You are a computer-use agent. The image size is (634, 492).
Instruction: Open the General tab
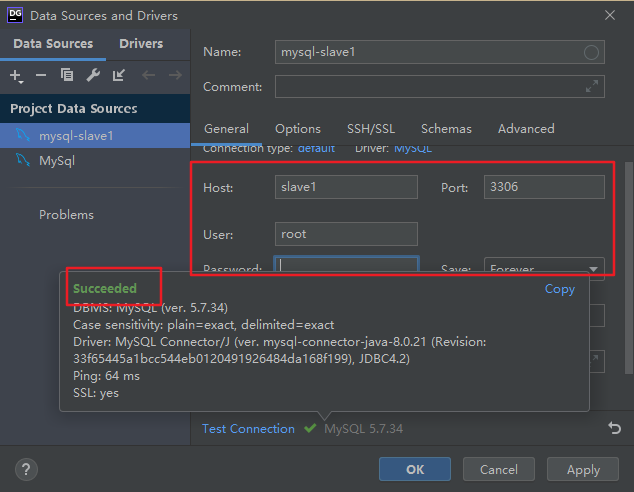(x=226, y=129)
